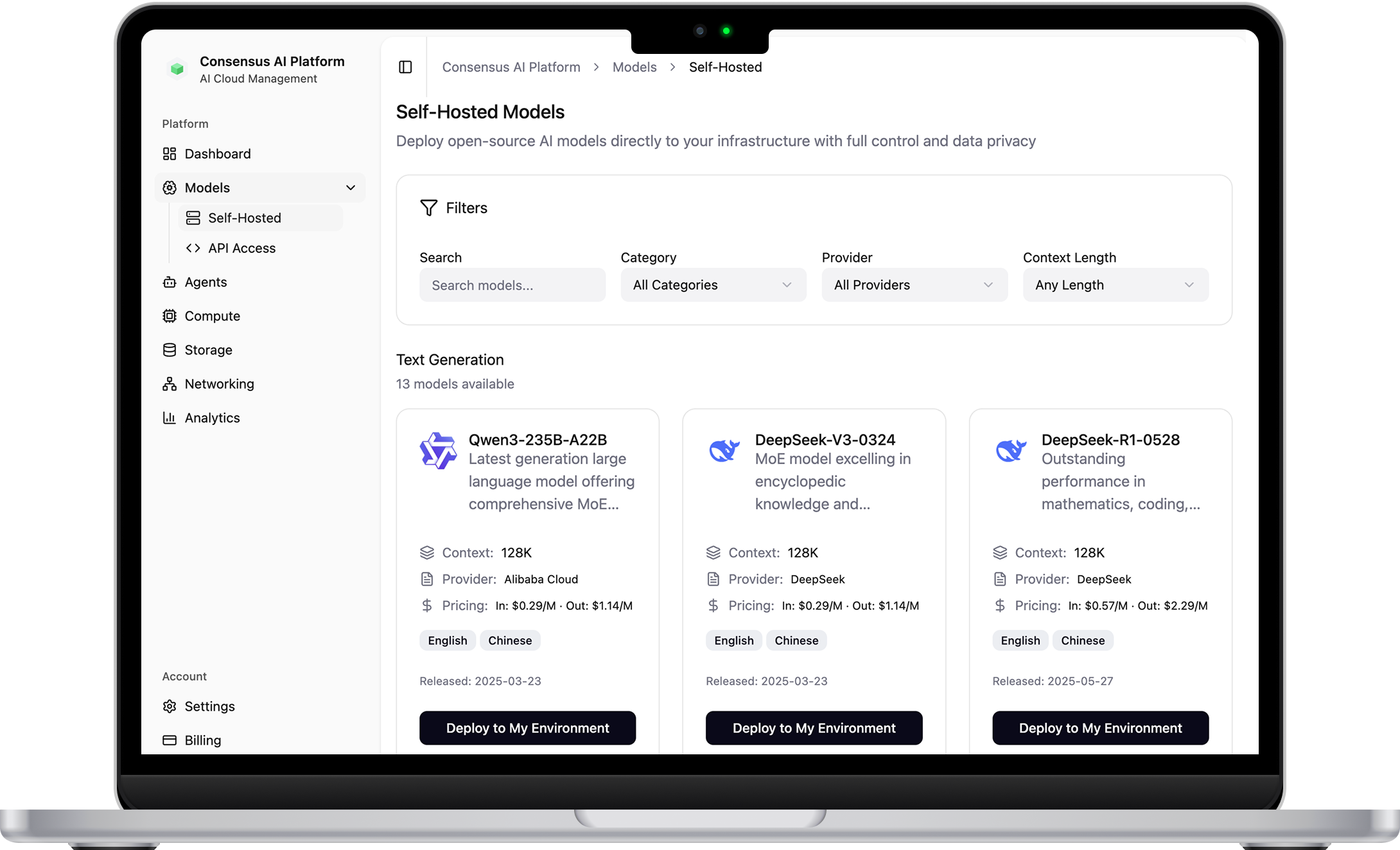The width and height of the screenshot is (1400, 850).
Task: Open Analytics chart icon
Action: pyautogui.click(x=170, y=418)
